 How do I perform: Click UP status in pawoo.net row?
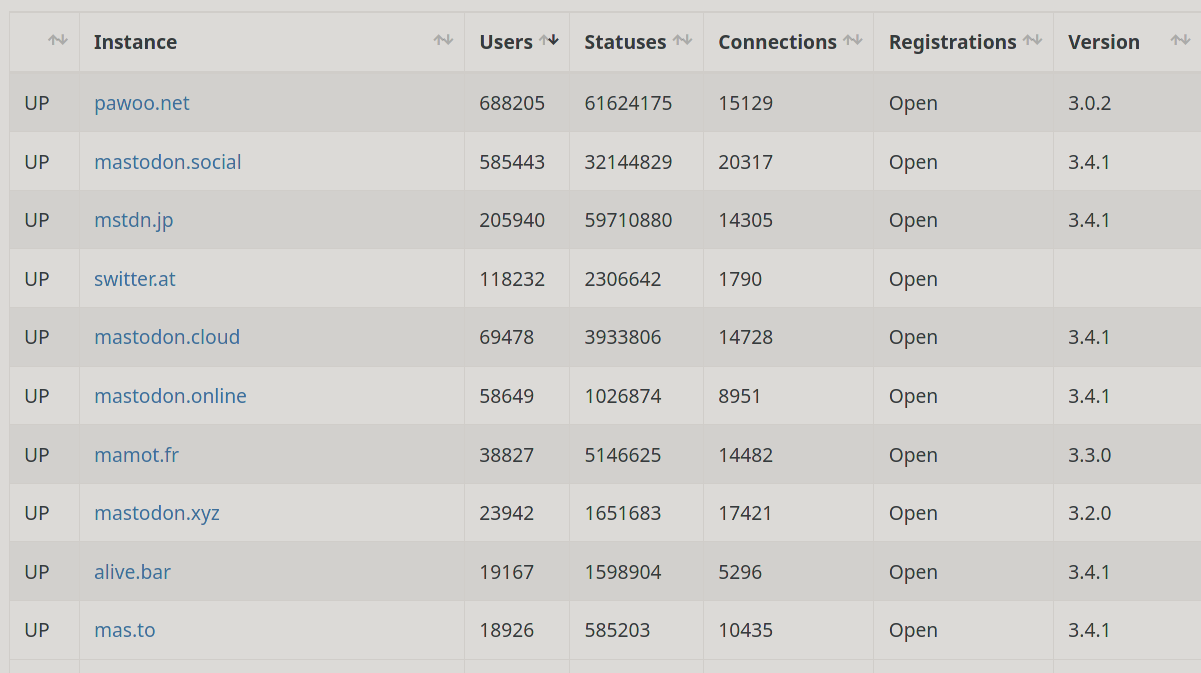pos(37,103)
